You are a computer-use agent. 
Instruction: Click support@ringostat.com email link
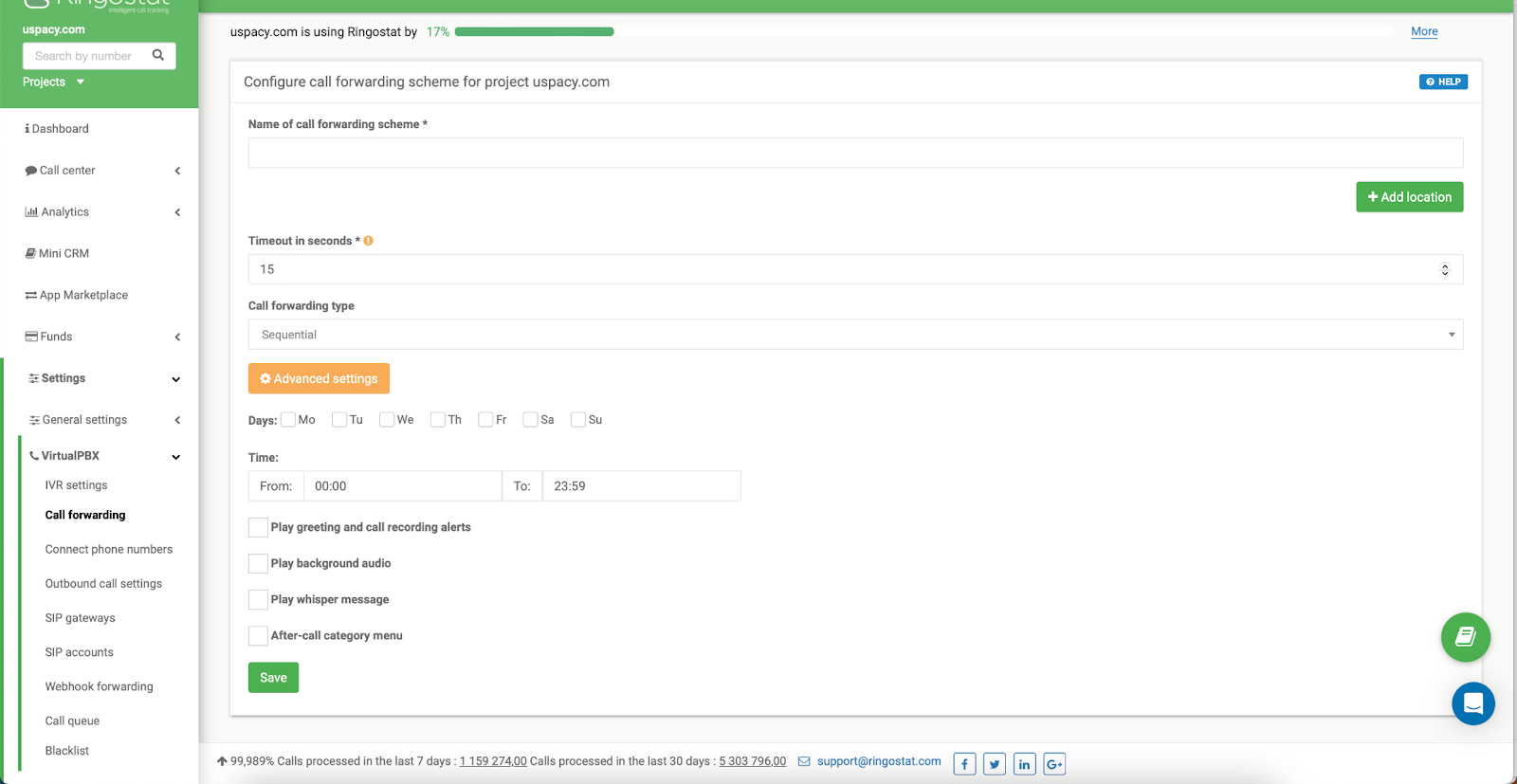879,761
